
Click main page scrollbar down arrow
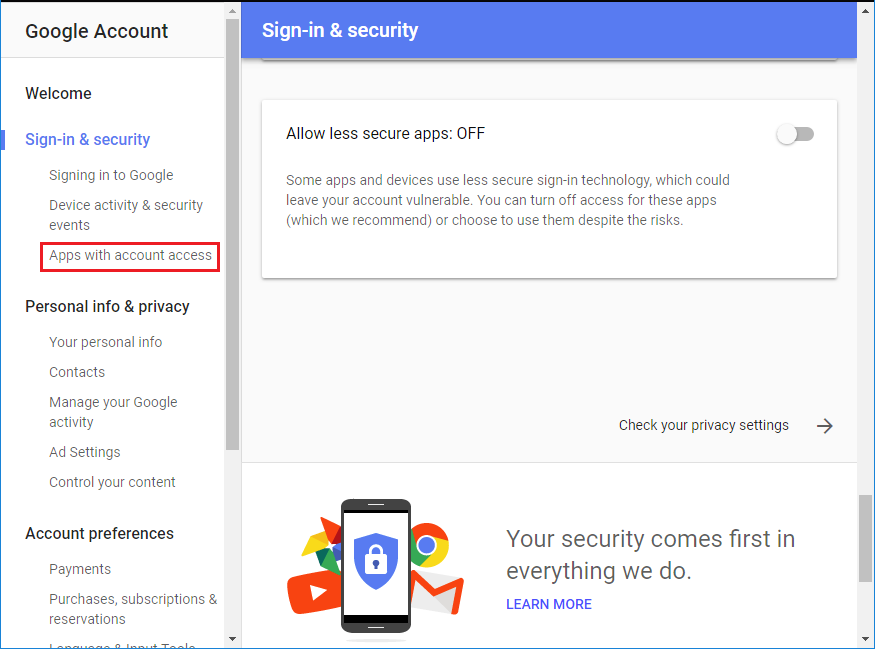click(866, 639)
